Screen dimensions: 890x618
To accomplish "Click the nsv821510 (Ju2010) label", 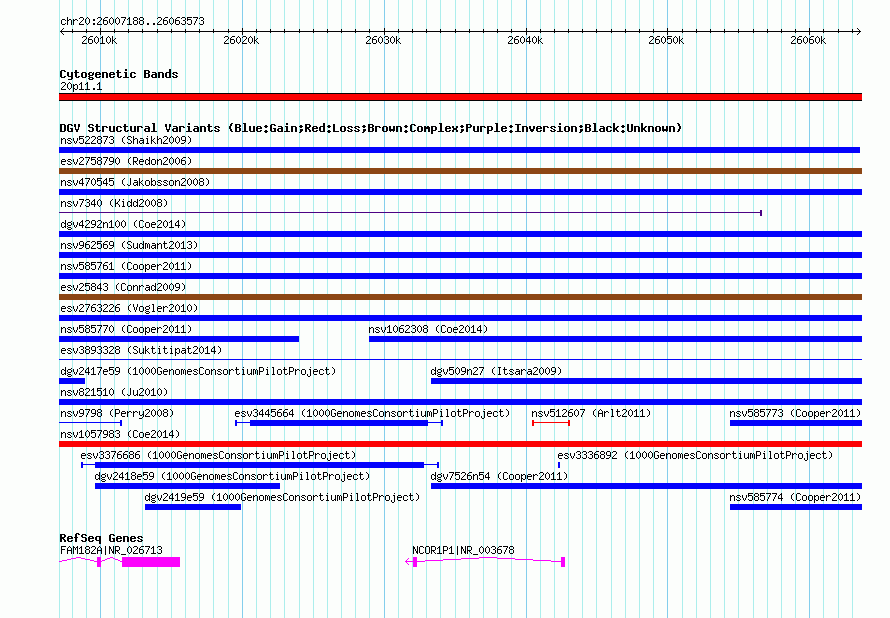I will (114, 392).
